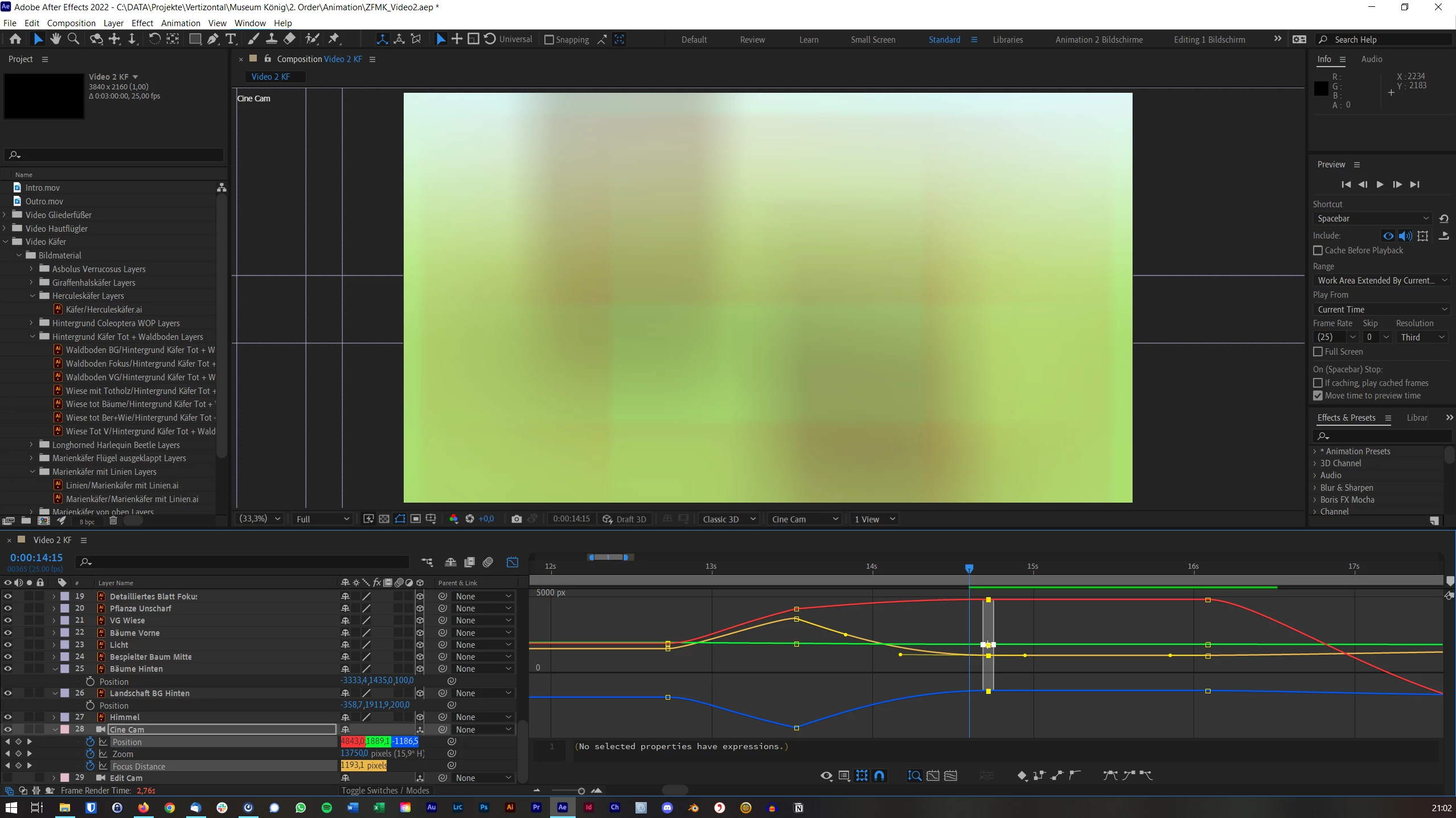Select the Type tool
Viewport: 1456px width, 818px height.
(231, 39)
